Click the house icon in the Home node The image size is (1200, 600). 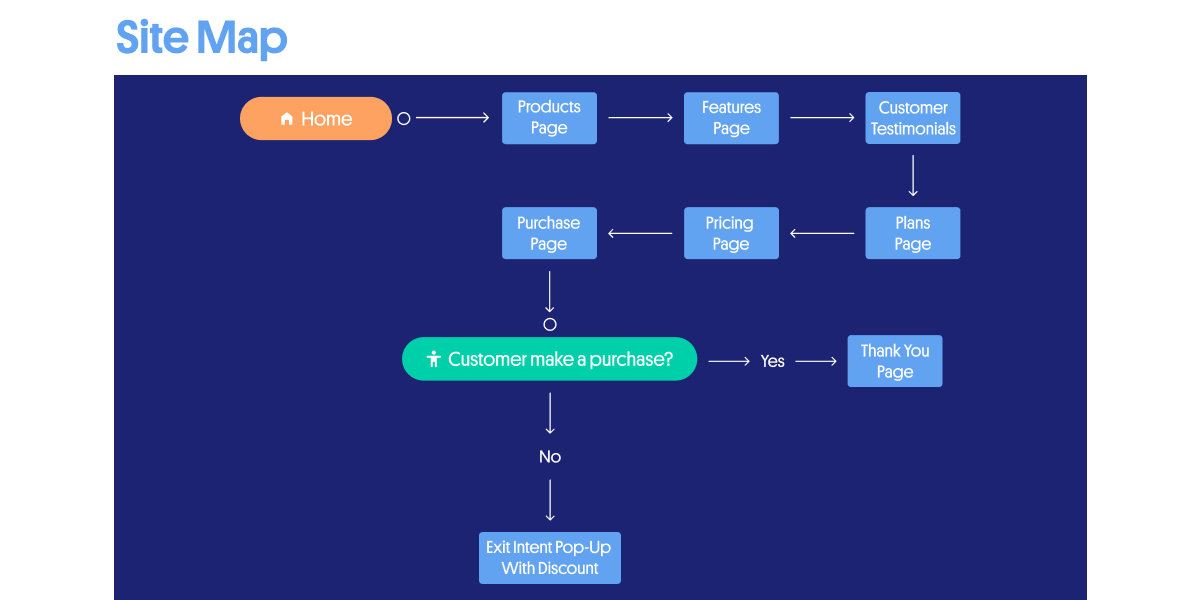[287, 119]
